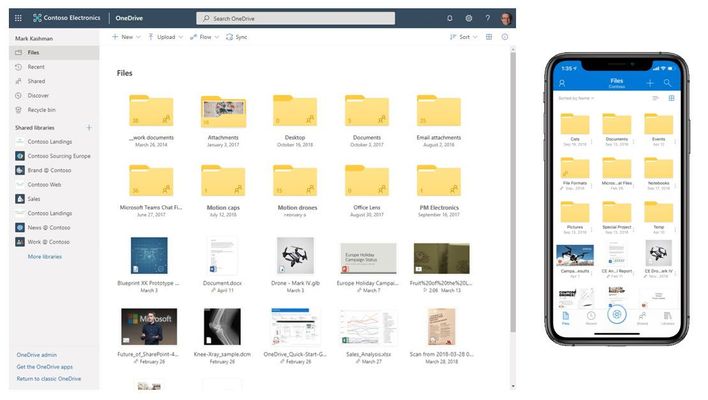
Task: Open the help question mark icon
Action: [x=488, y=18]
